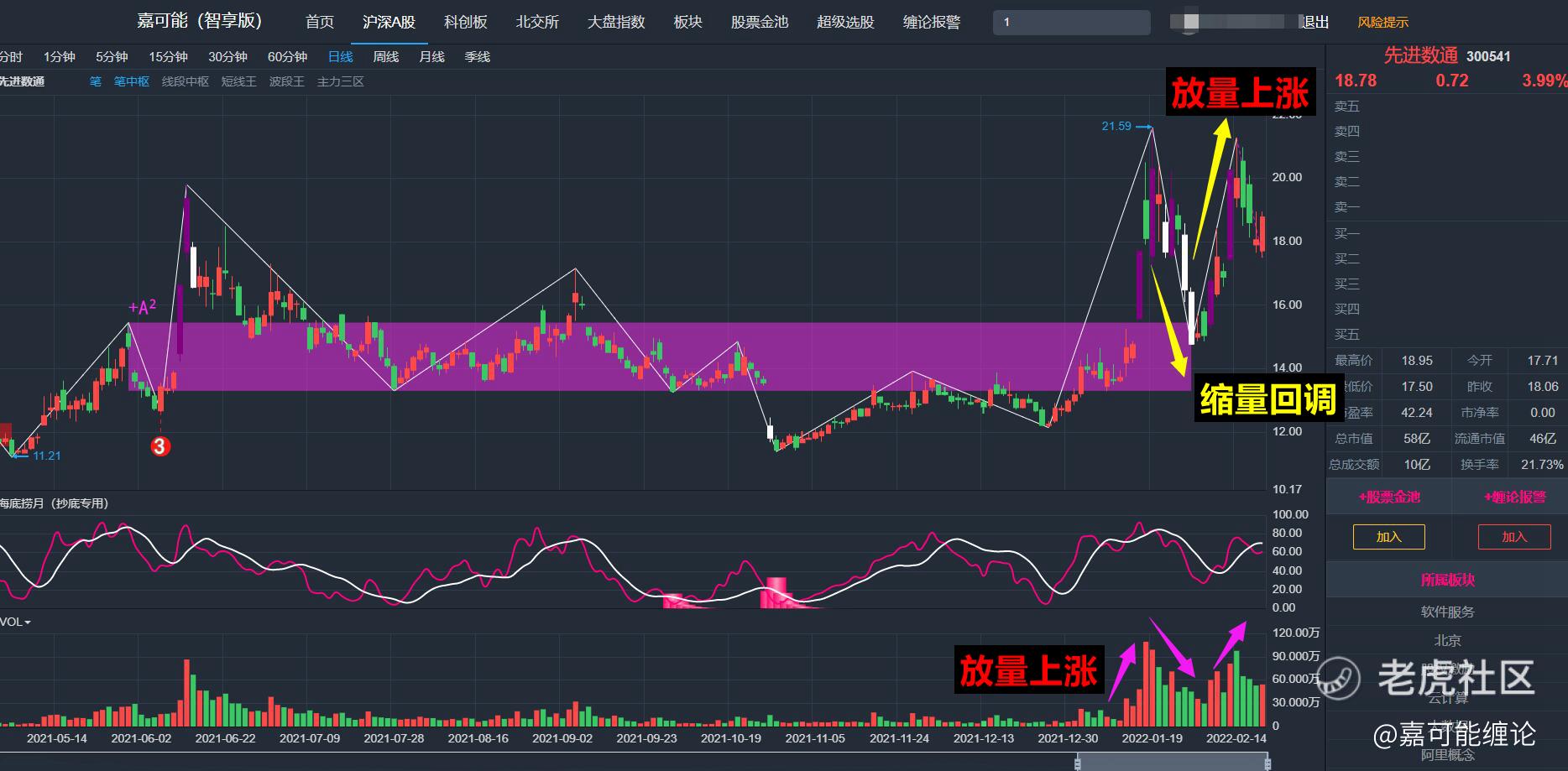This screenshot has height=771, width=1568.
Task: Grab the left handle of date range slider
Action: [x=1079, y=762]
